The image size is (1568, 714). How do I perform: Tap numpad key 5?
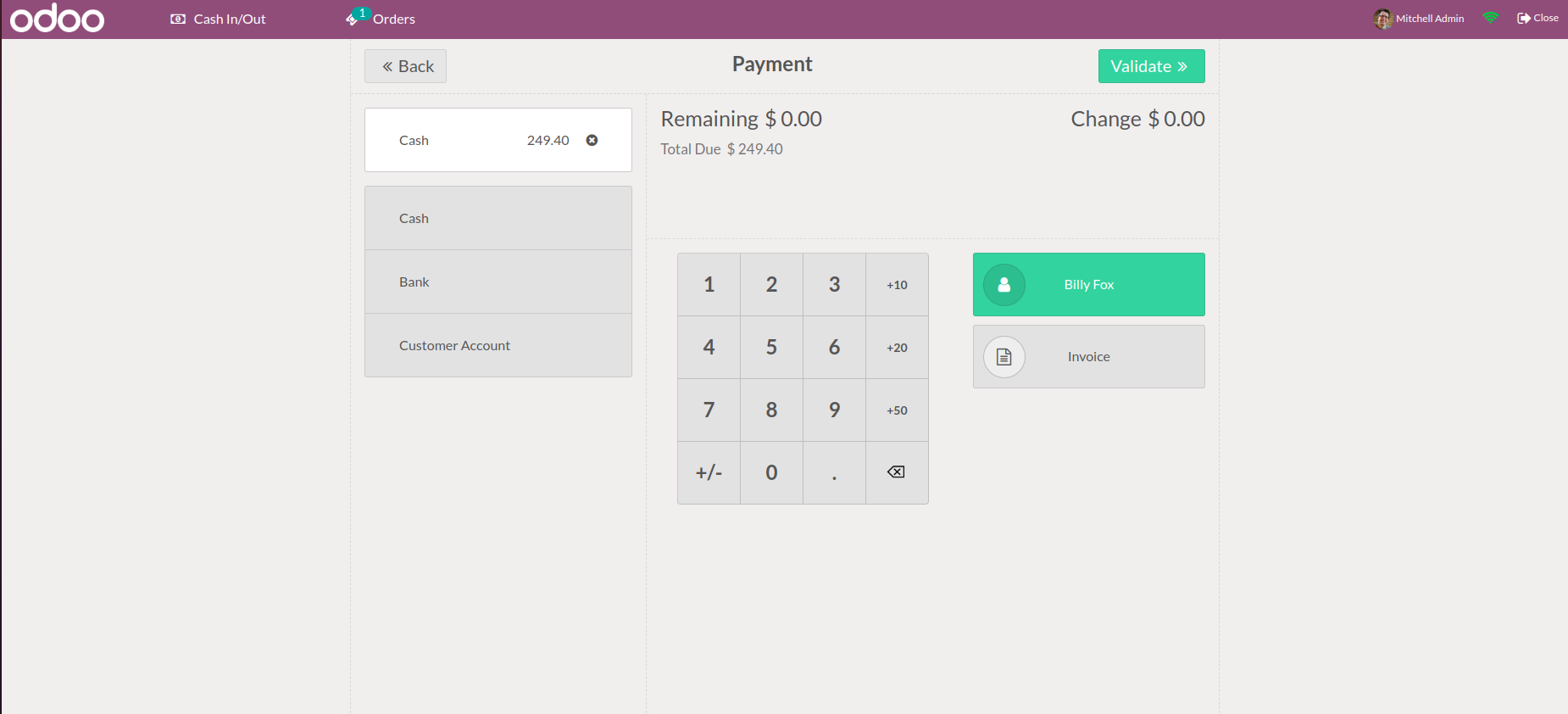(x=771, y=348)
